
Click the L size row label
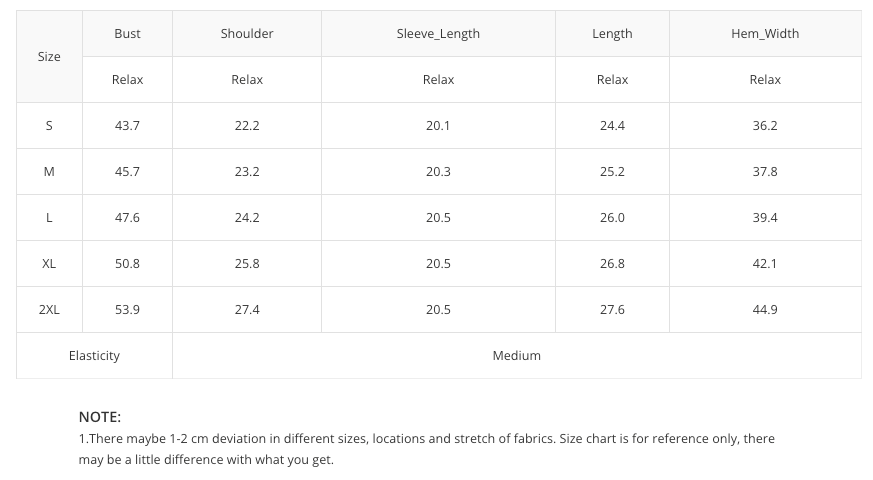pos(49,218)
